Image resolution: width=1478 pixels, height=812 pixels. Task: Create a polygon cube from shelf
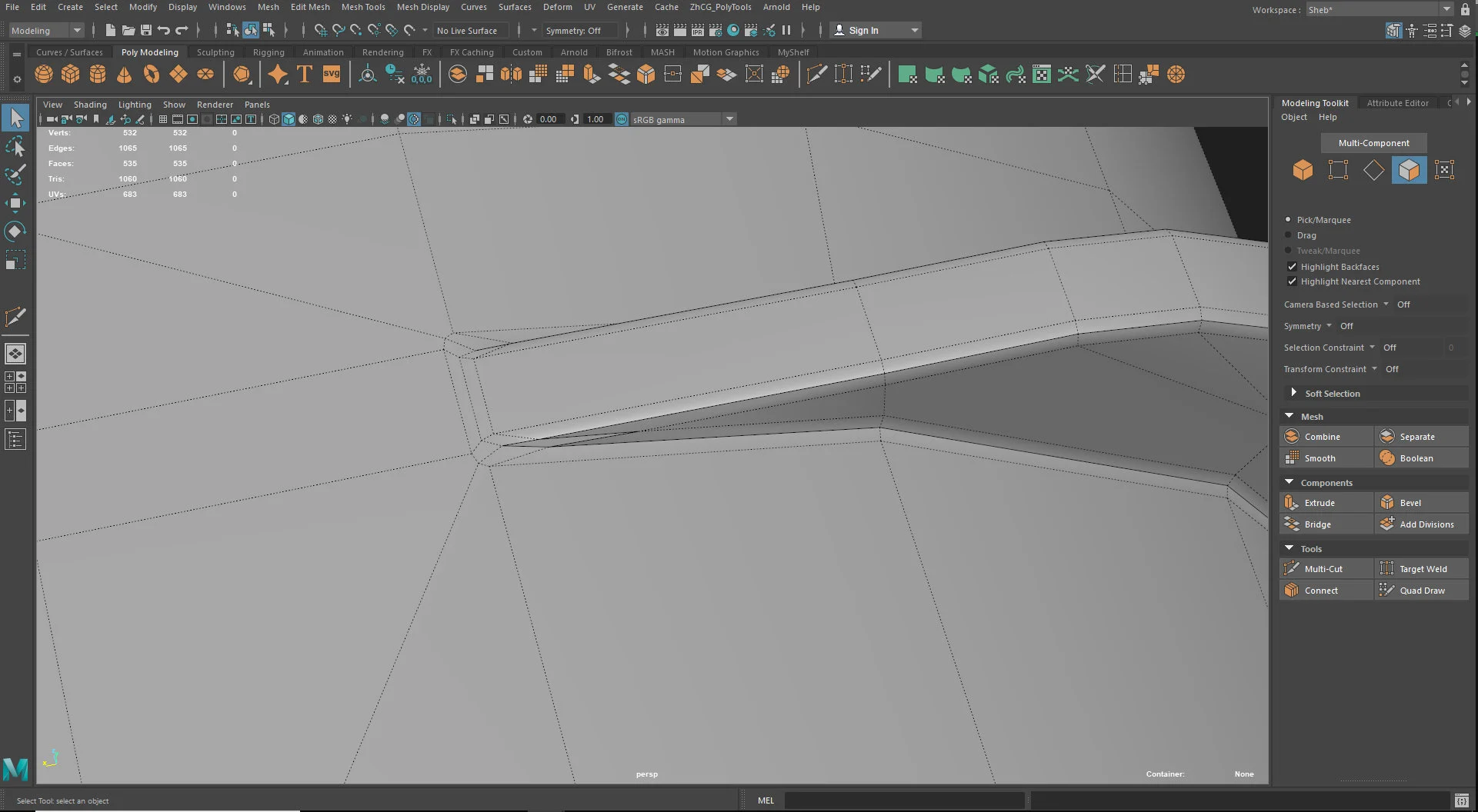coord(71,75)
